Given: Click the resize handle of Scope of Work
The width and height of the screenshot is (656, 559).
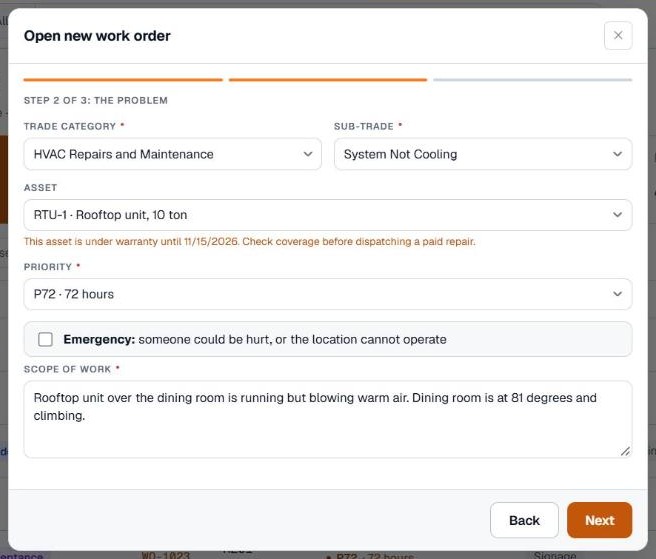Looking at the screenshot, I should [x=625, y=451].
